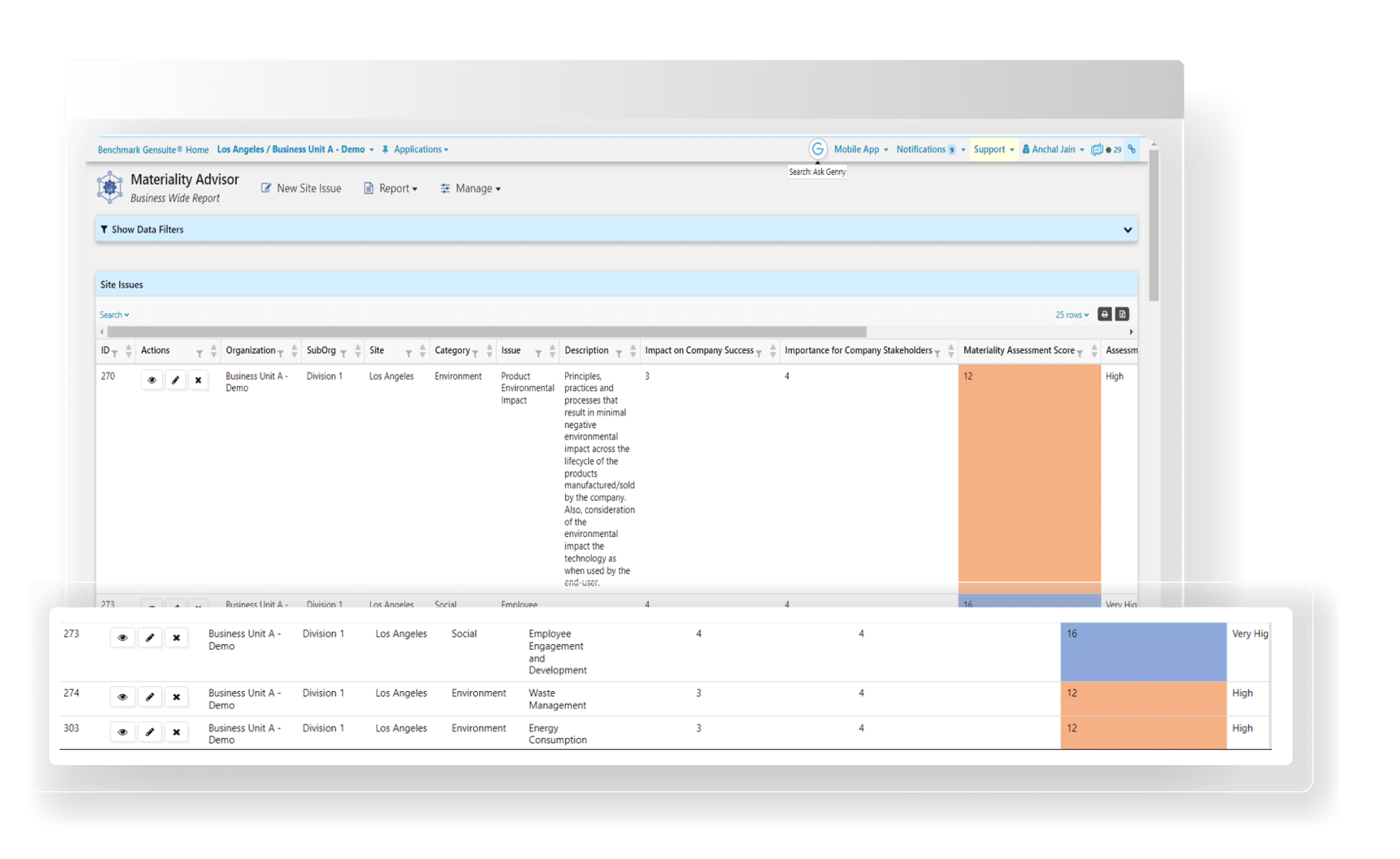Click the Site Issues panel header
The width and height of the screenshot is (1400, 859).
616,285
